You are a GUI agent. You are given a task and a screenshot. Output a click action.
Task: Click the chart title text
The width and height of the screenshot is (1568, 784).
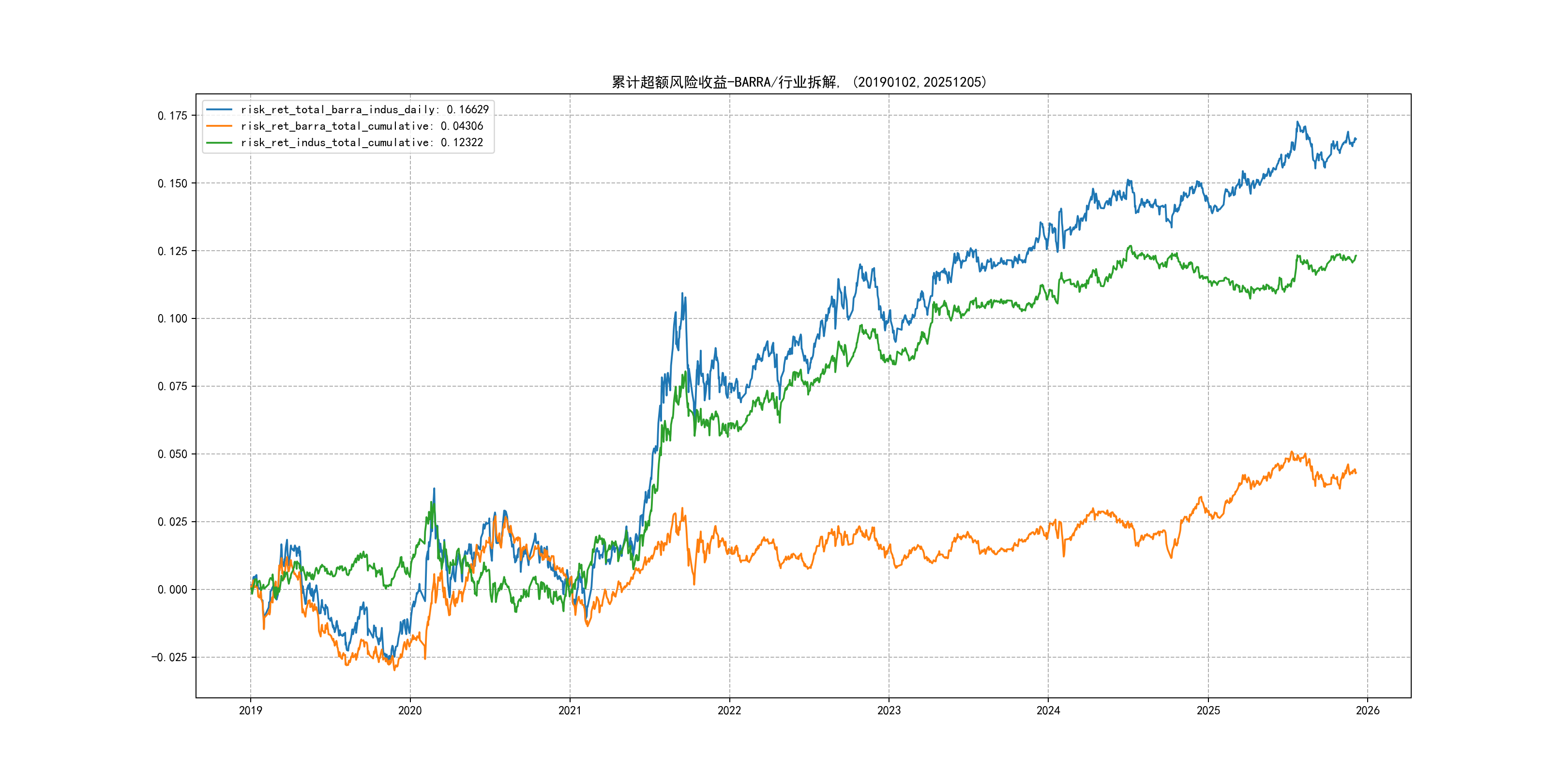coord(799,82)
